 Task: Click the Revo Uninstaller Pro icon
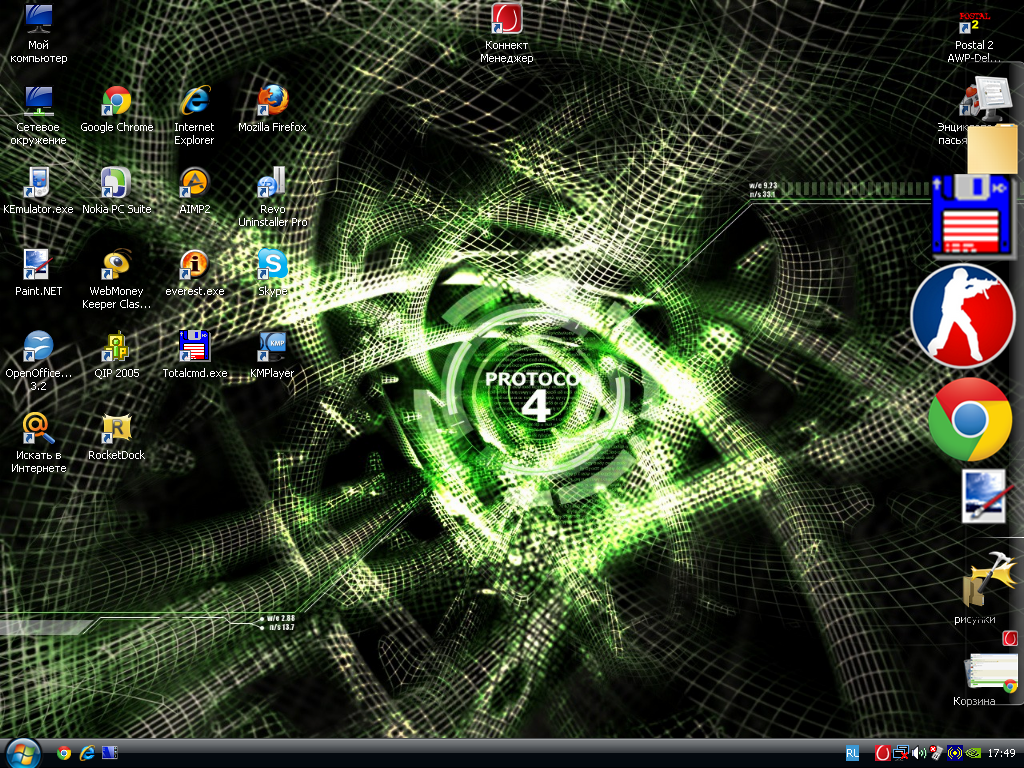[x=272, y=183]
